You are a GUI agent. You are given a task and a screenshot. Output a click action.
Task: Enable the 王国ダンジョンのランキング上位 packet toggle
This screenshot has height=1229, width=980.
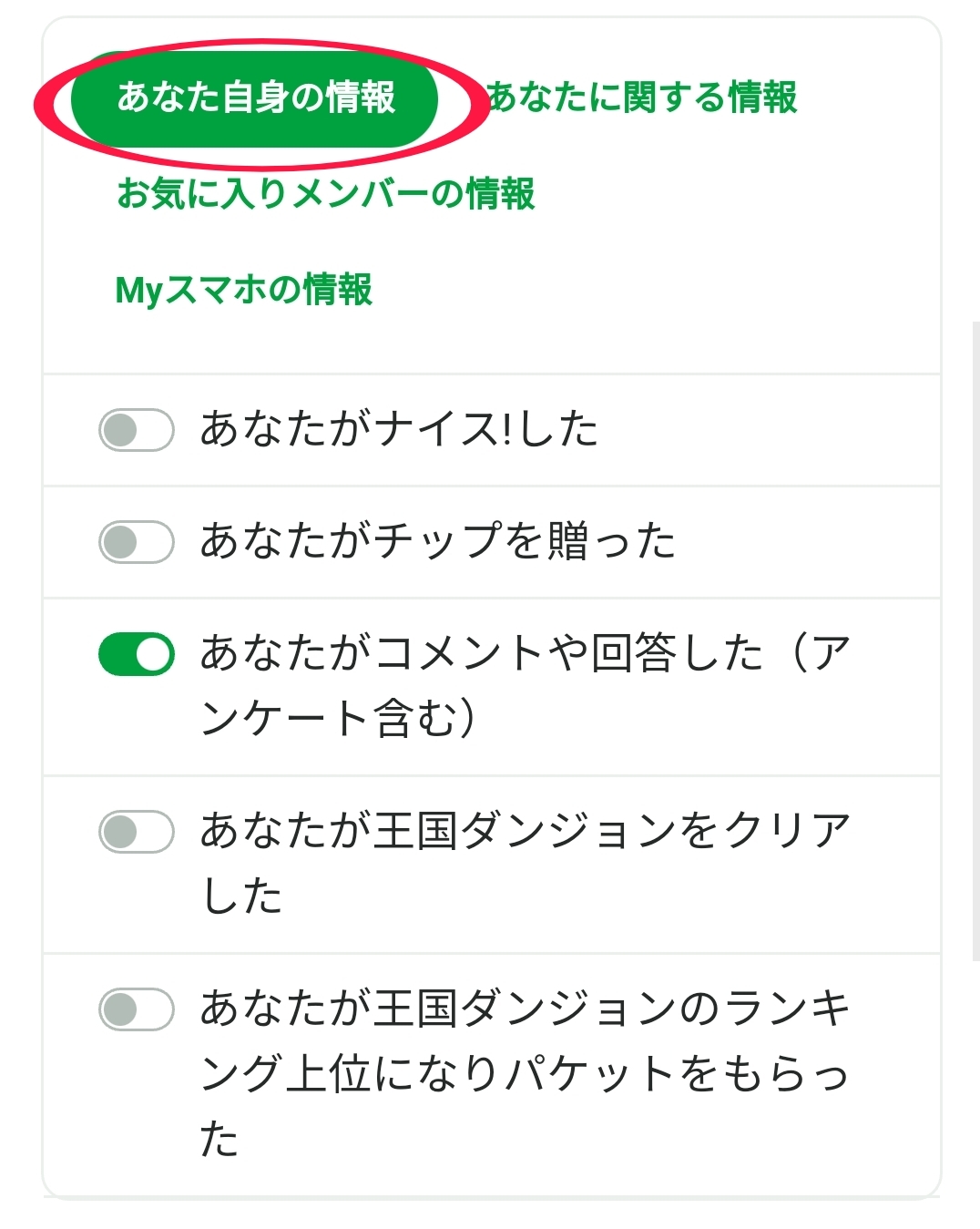tap(137, 1009)
